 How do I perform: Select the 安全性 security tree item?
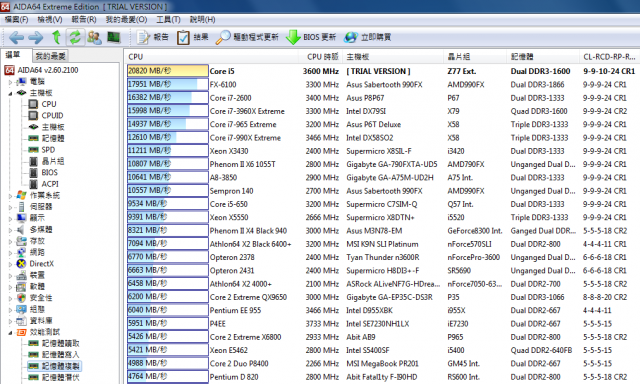(40, 298)
